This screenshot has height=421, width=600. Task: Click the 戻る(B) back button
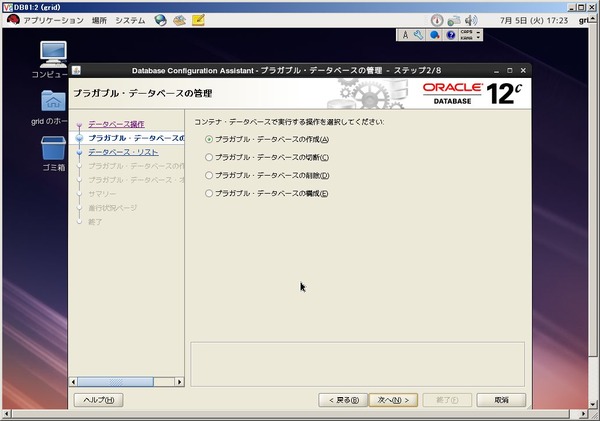point(343,400)
